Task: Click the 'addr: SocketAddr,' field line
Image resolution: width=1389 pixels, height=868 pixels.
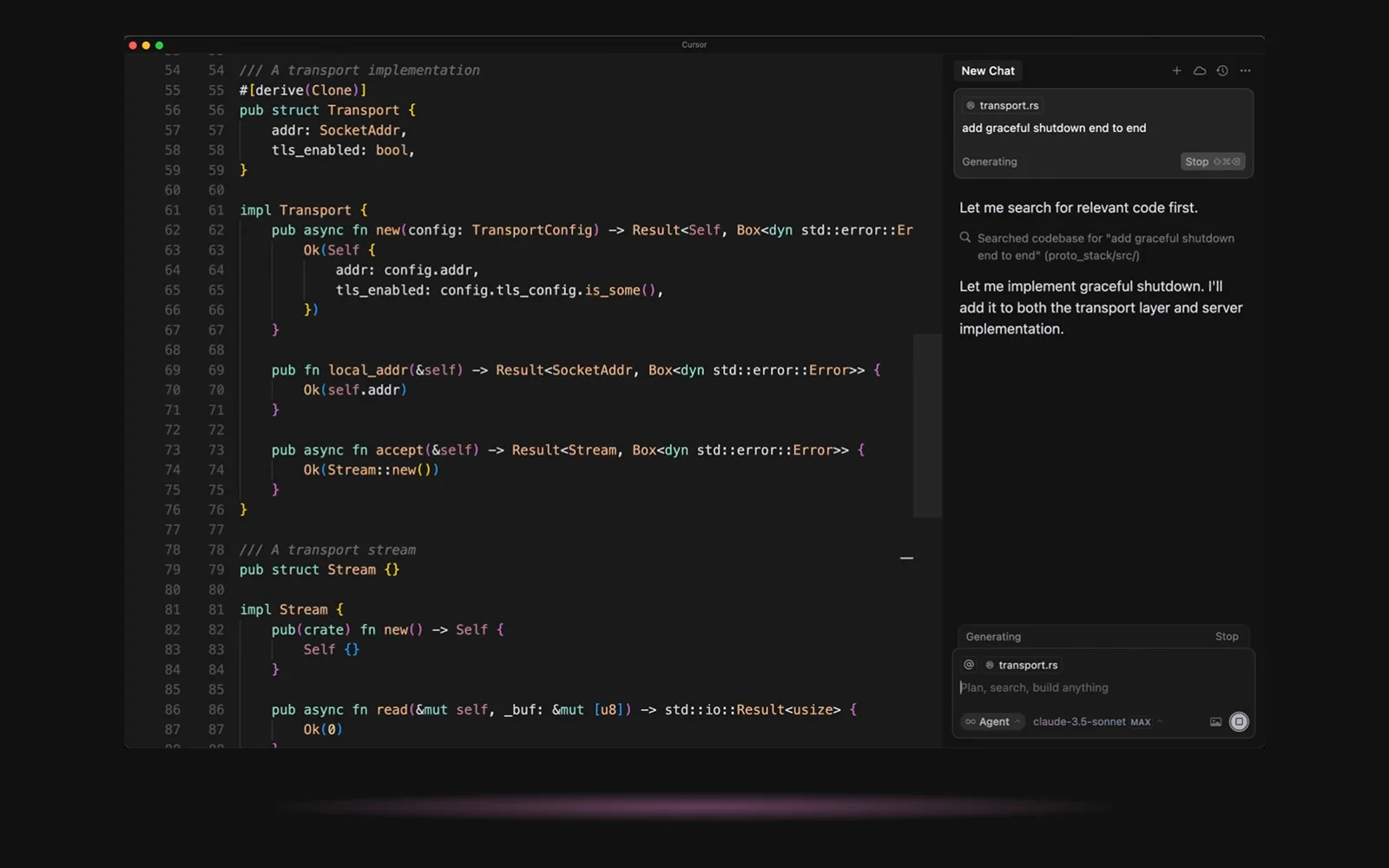Action: click(339, 130)
